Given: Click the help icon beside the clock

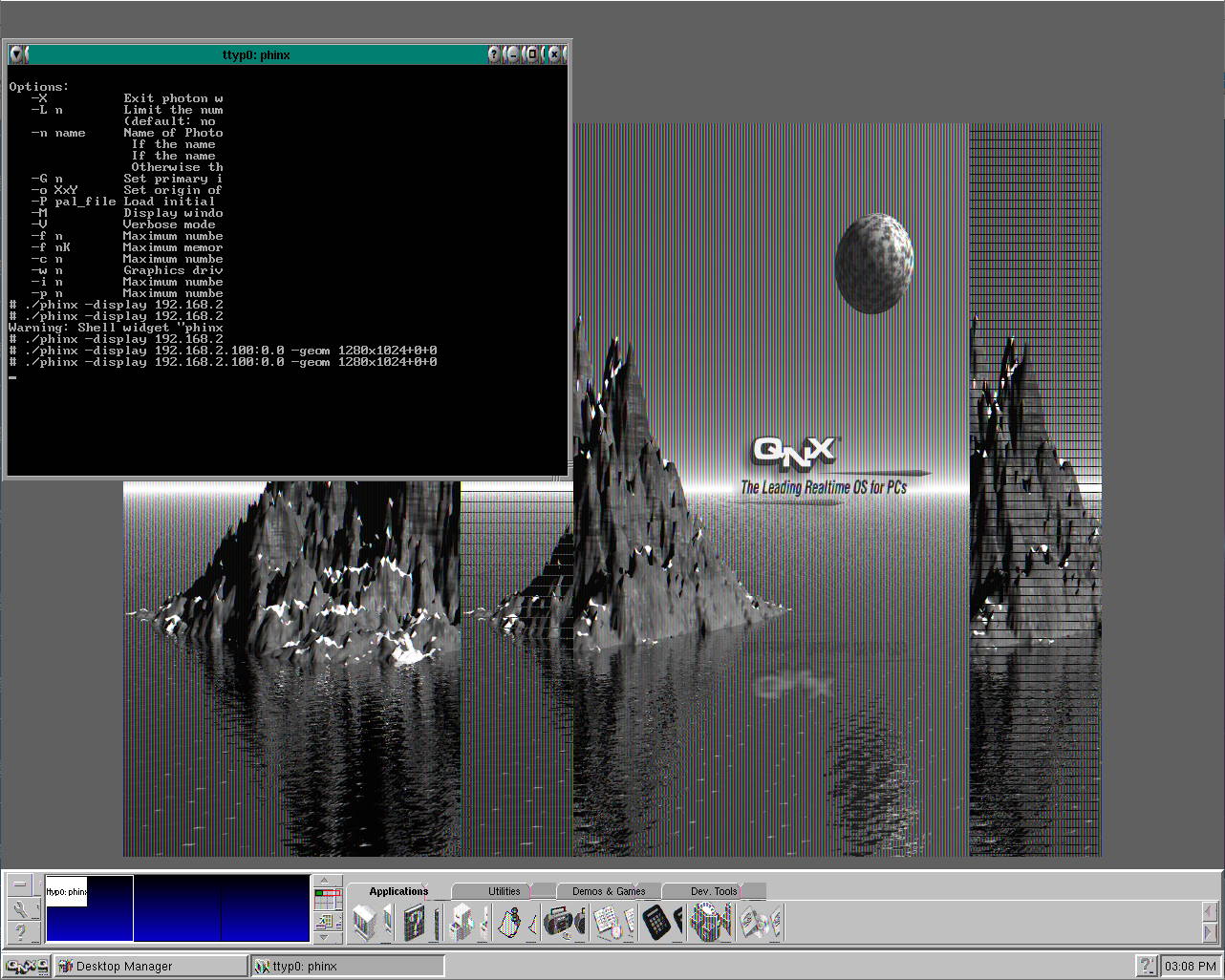Looking at the screenshot, I should click(1146, 966).
